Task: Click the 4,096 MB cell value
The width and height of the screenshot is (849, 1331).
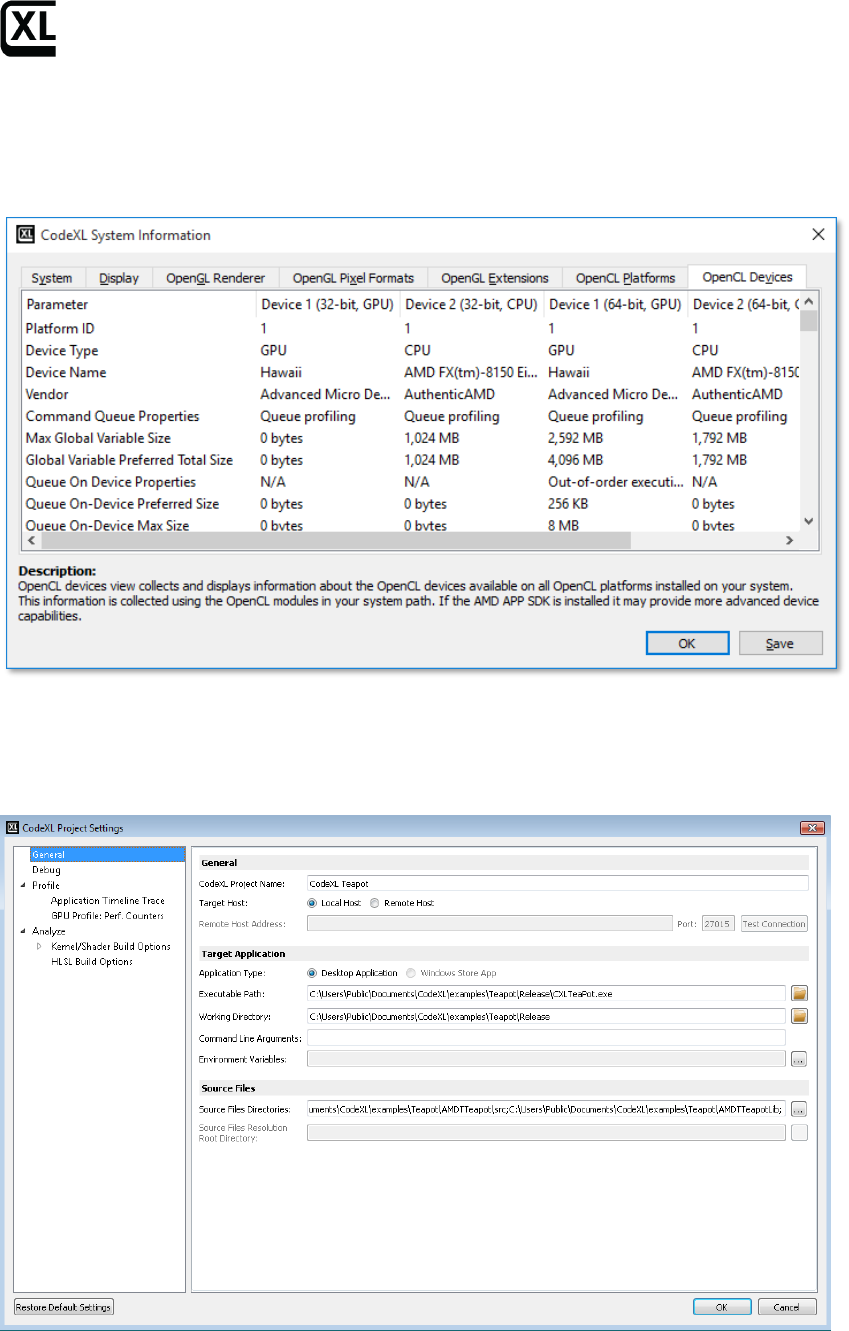Action: coord(575,460)
